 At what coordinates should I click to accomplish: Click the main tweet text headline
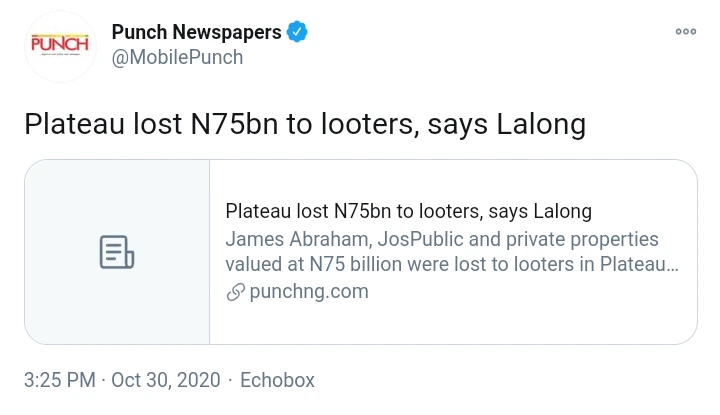click(x=304, y=125)
